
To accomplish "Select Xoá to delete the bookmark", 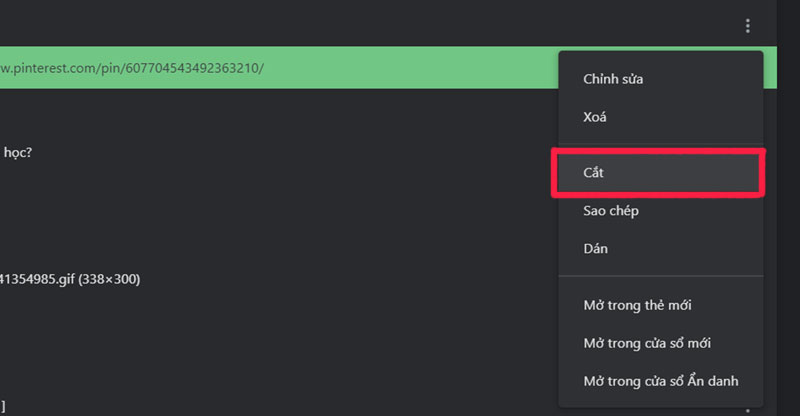I will point(595,117).
